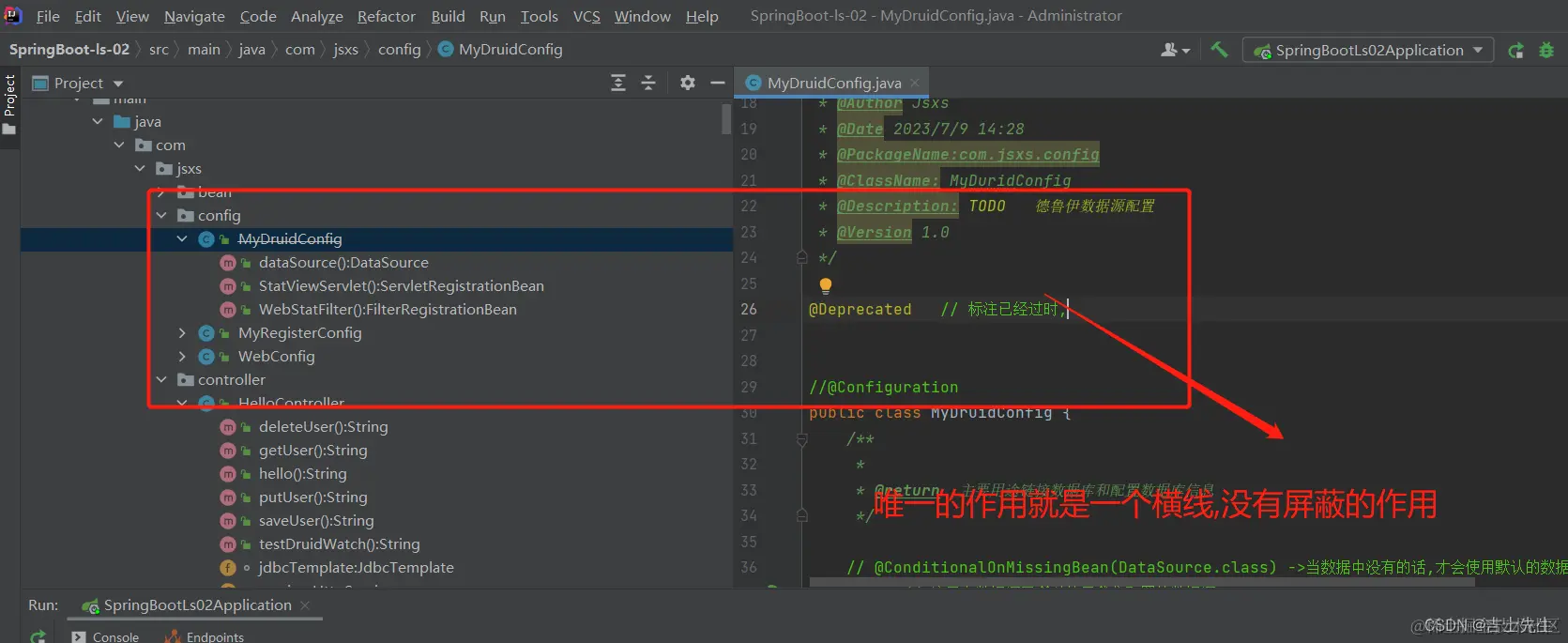Switch to the Console tab
1568x643 pixels.
[x=105, y=636]
